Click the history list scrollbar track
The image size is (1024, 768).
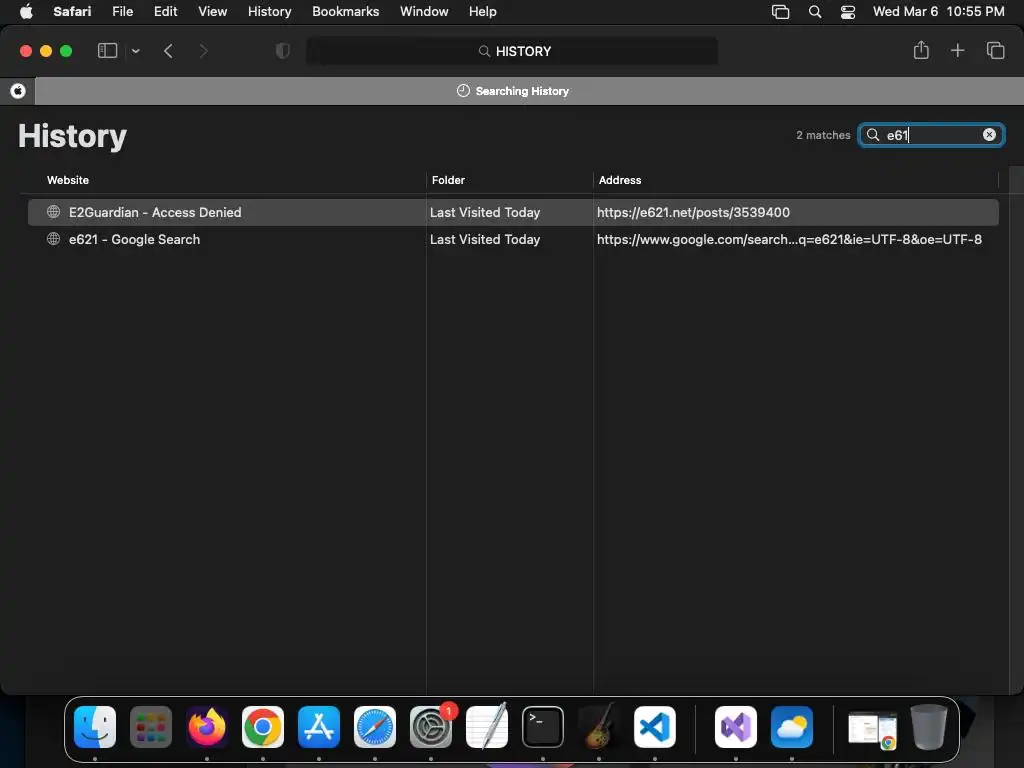tap(1016, 430)
